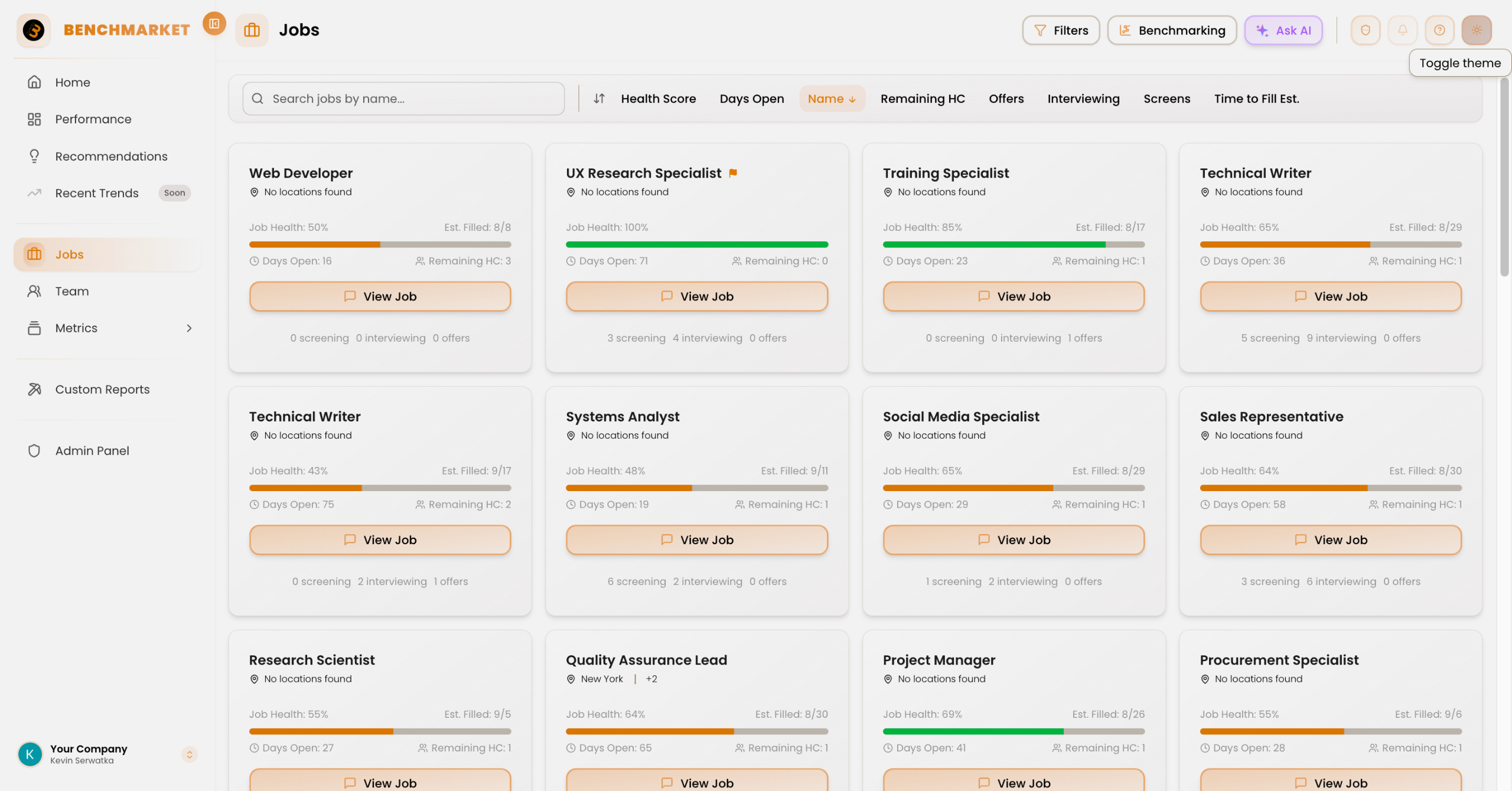Click the briefcase icon beside the Jobs title

pyautogui.click(x=252, y=30)
